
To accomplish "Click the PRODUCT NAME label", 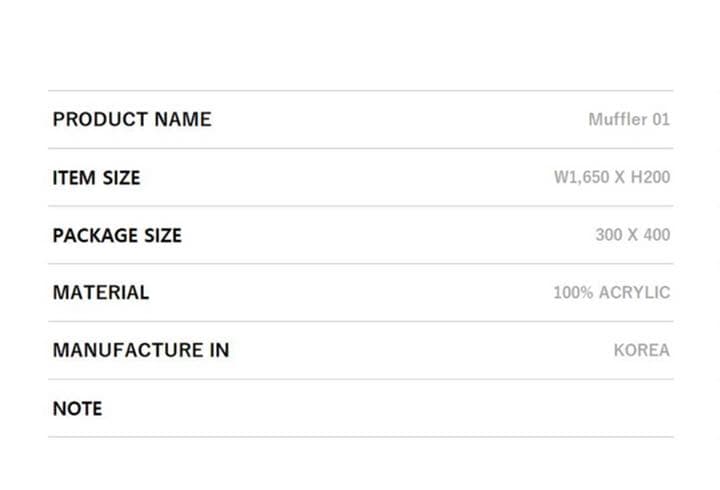I will (131, 120).
